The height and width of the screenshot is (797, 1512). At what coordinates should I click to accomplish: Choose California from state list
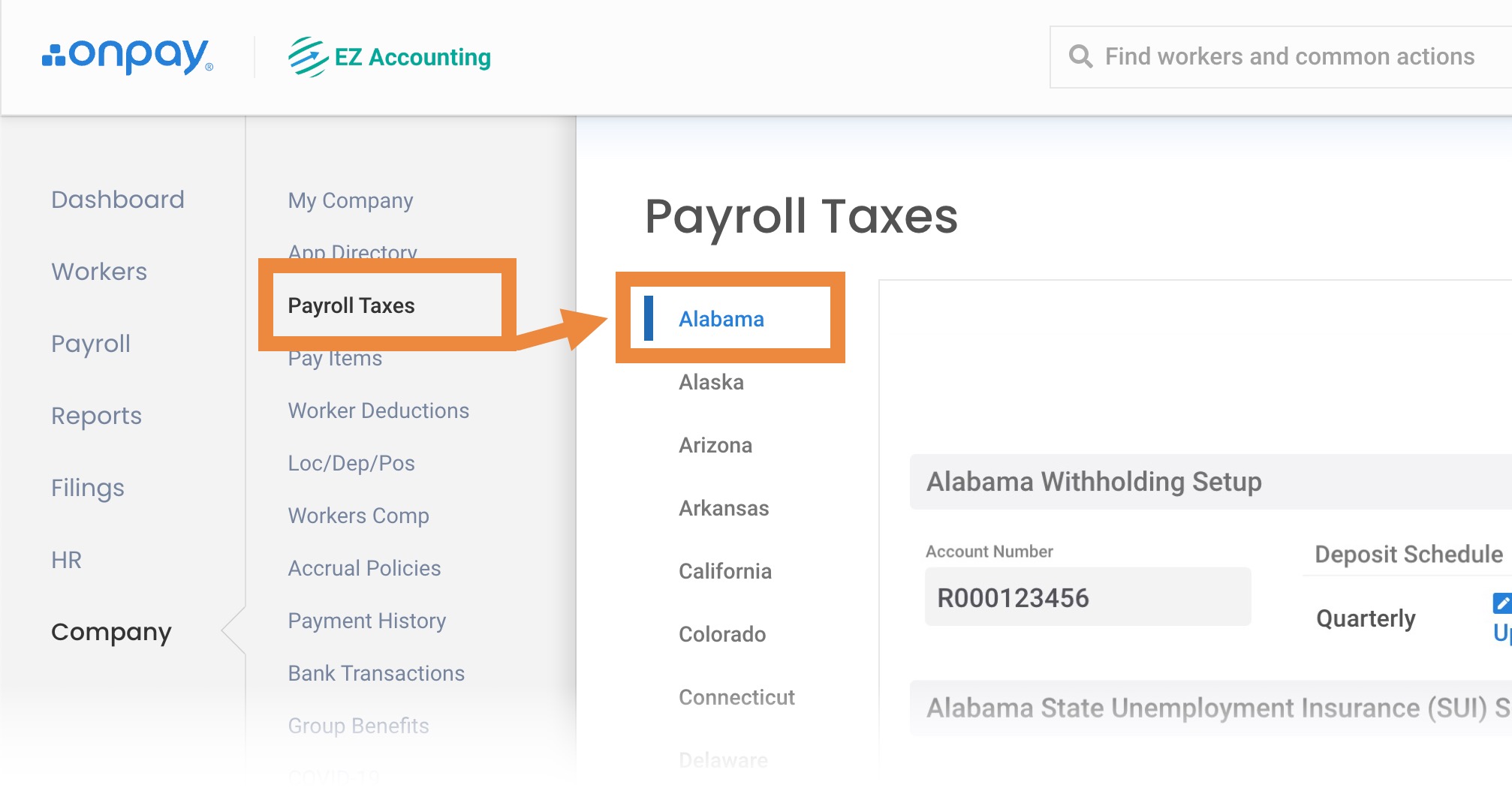724,571
